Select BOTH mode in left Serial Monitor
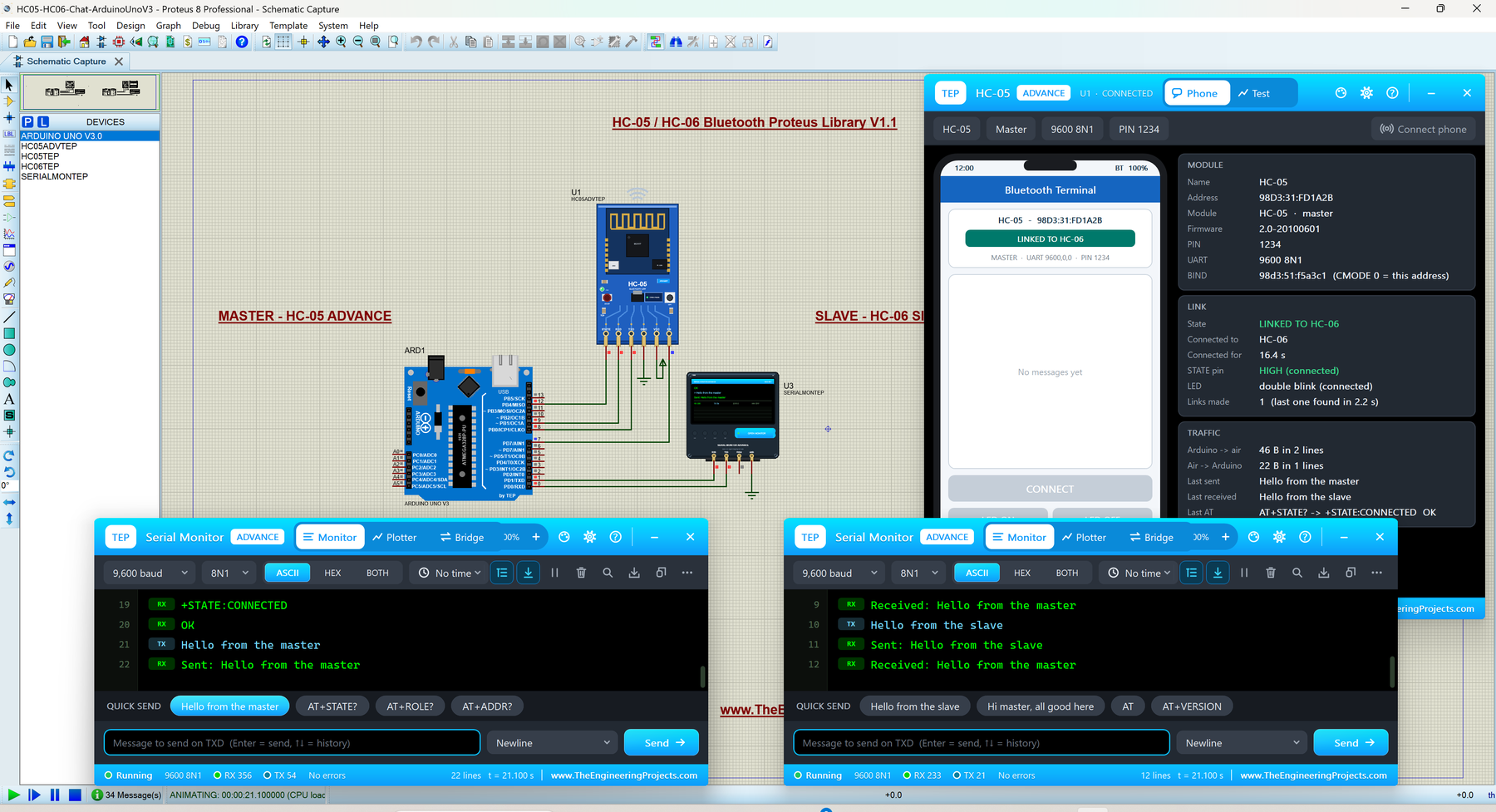1496x812 pixels. pyautogui.click(x=377, y=573)
